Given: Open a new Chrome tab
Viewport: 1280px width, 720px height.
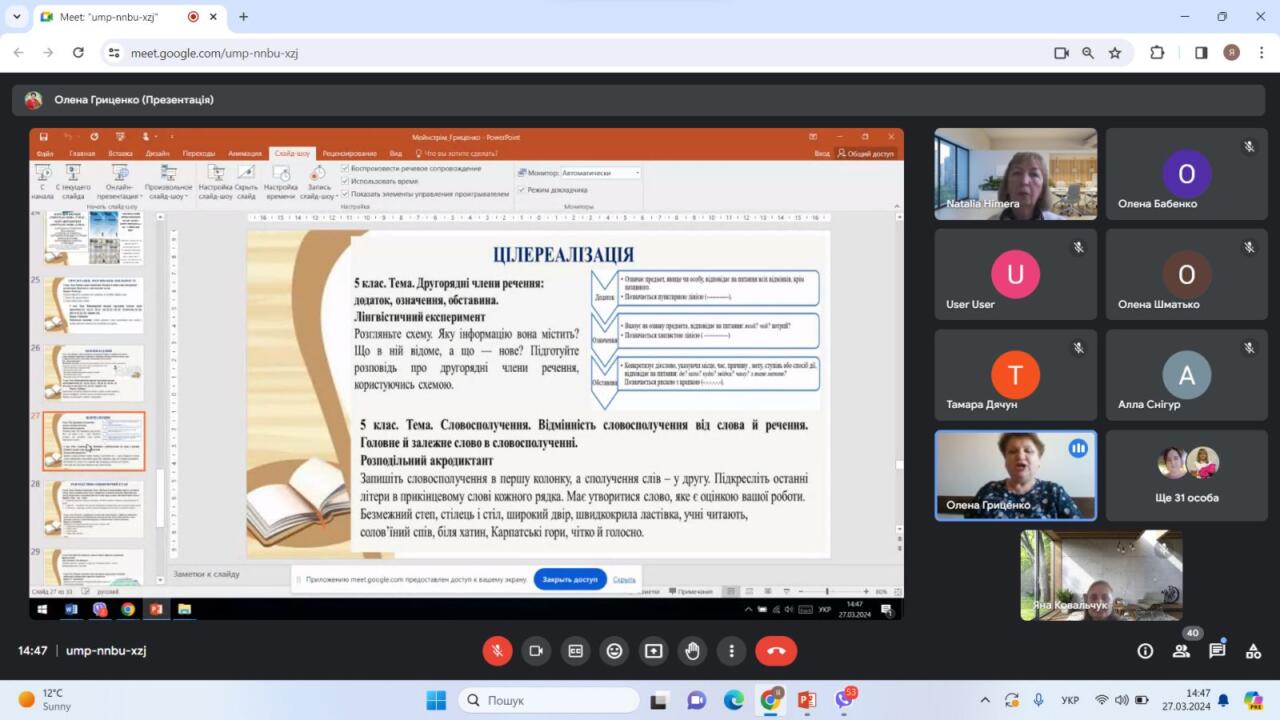Looking at the screenshot, I should pos(243,17).
